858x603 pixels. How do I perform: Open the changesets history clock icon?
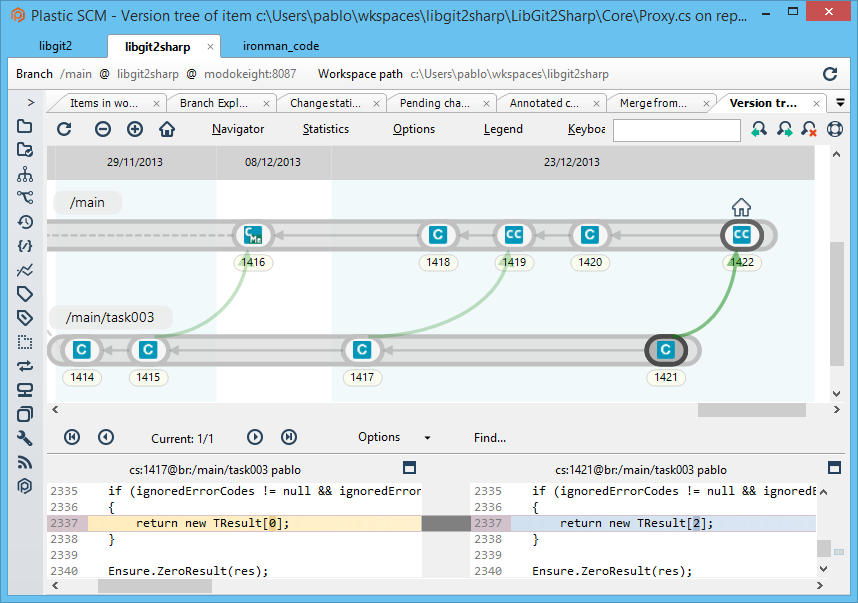tap(25, 222)
